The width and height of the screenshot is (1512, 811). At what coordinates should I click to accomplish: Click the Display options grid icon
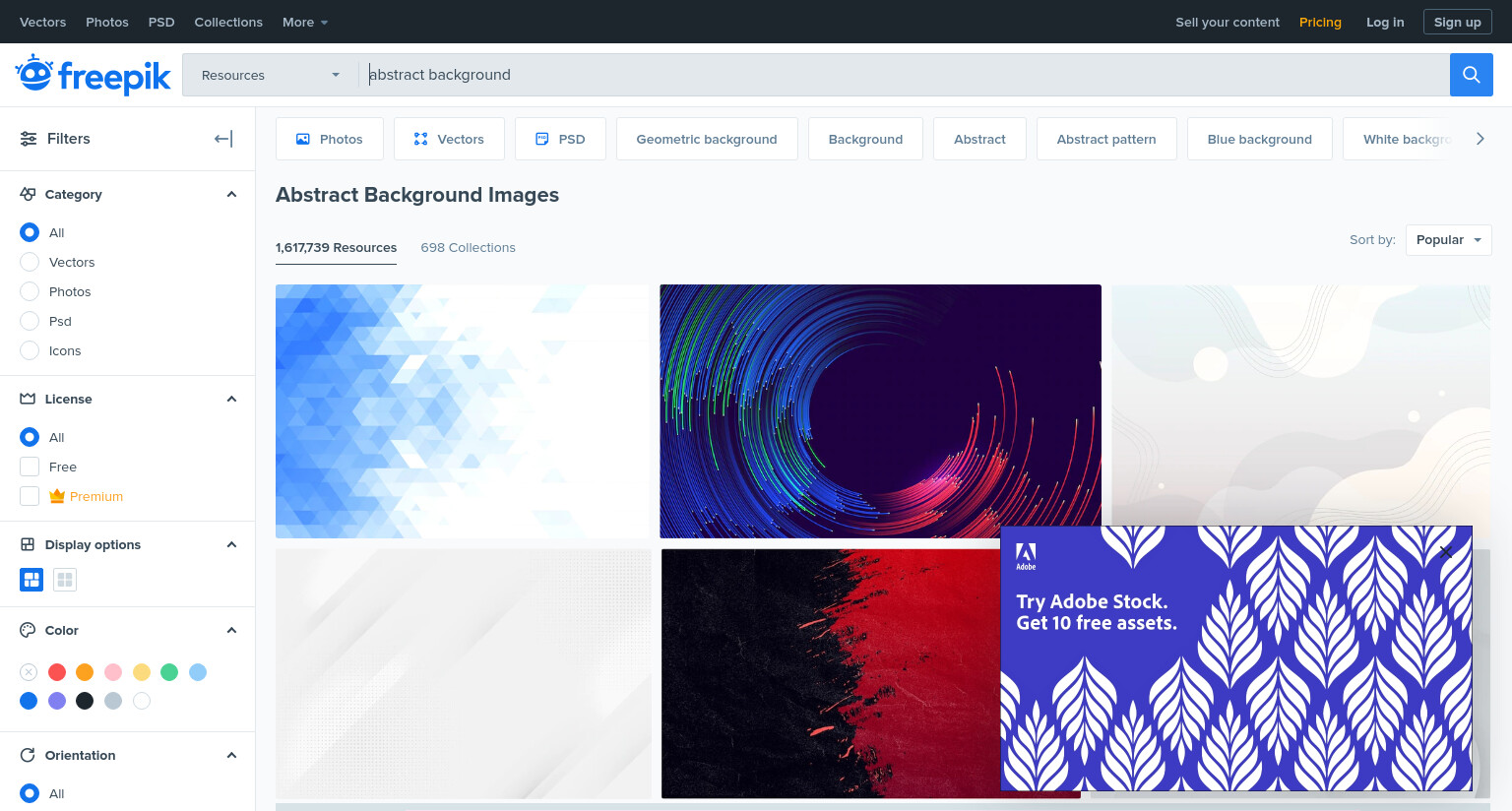pos(28,544)
